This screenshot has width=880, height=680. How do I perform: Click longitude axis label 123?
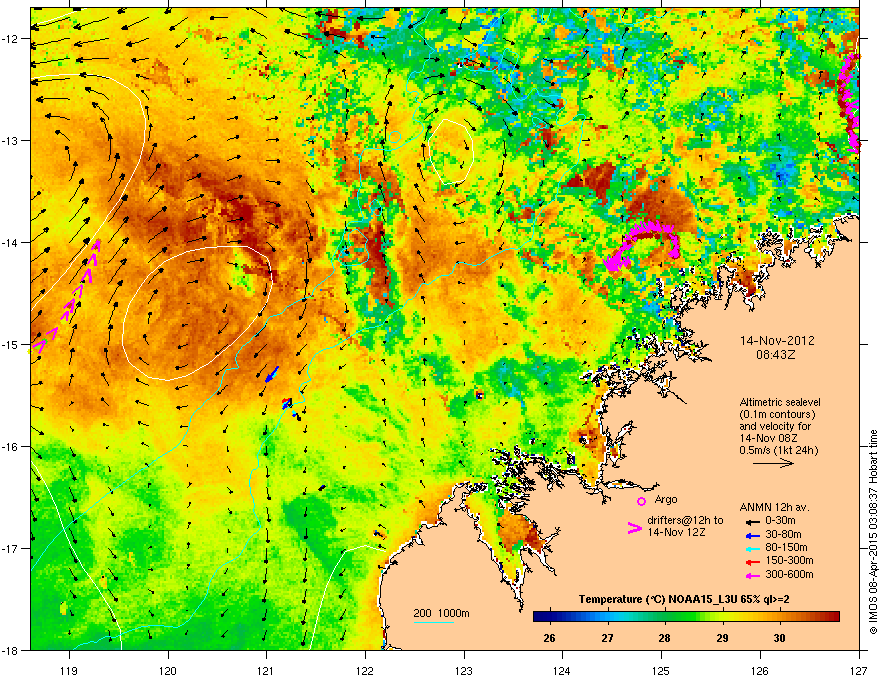point(464,671)
